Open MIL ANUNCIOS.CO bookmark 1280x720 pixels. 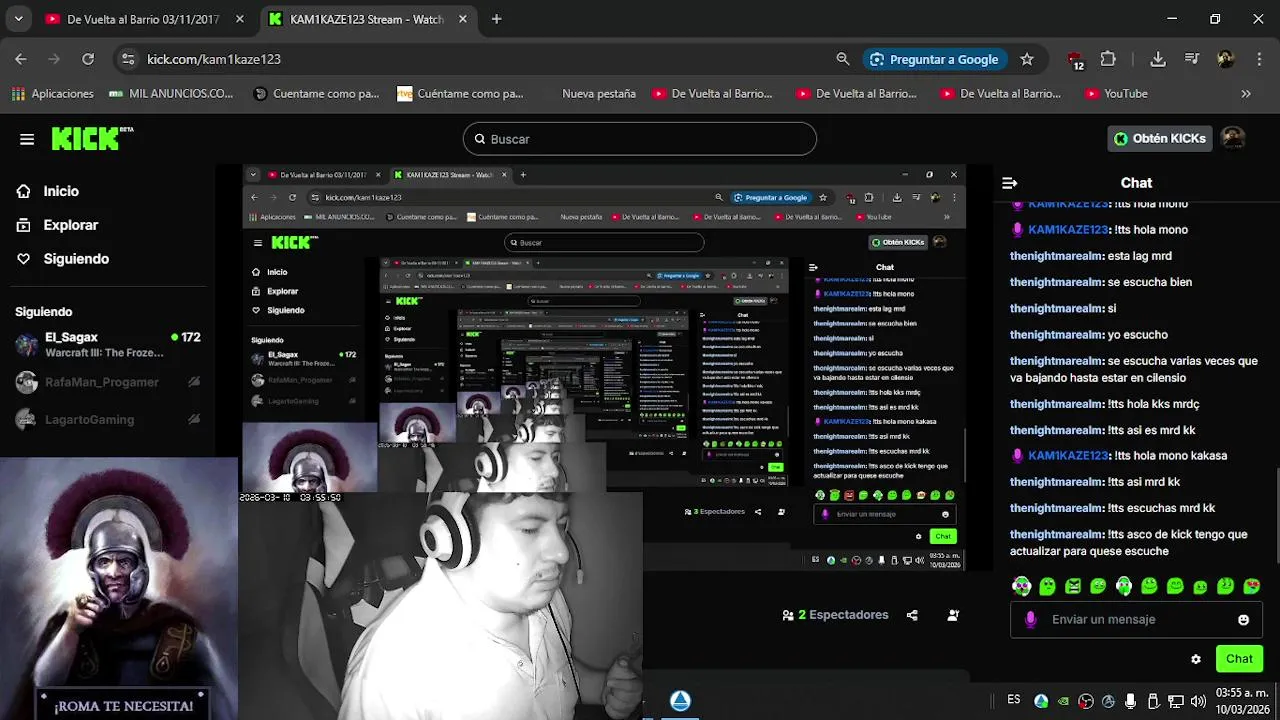coord(171,93)
